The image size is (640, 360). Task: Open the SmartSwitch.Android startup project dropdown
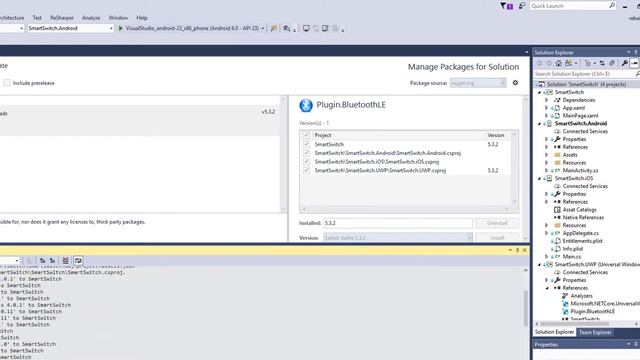(x=70, y=28)
